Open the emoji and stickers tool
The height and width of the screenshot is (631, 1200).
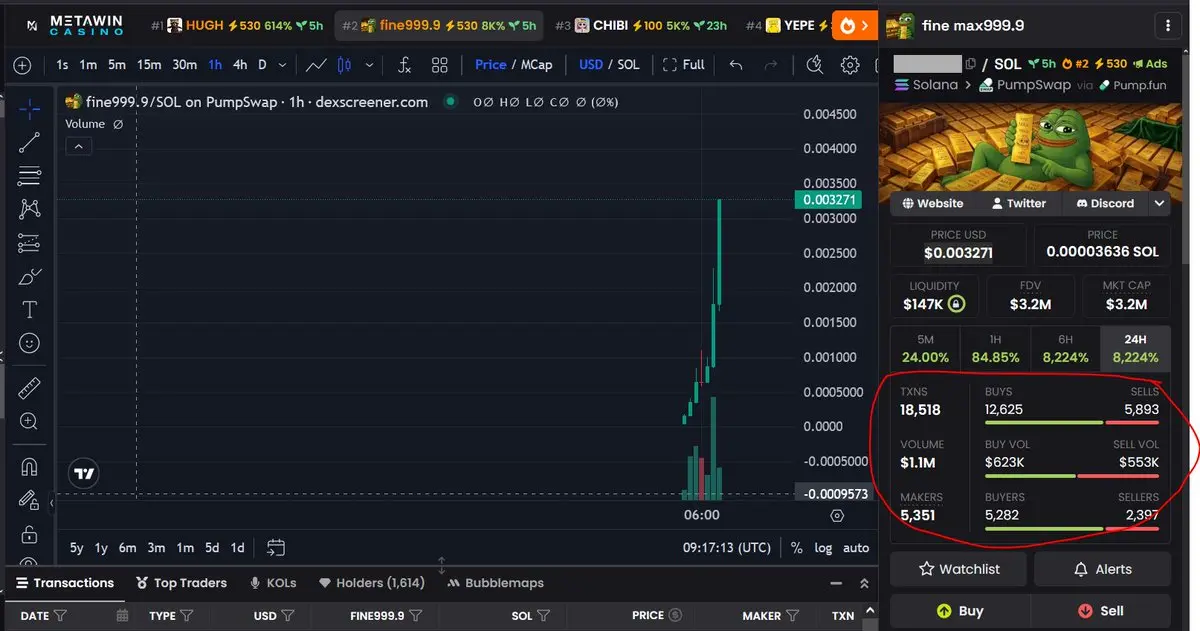pyautogui.click(x=30, y=343)
